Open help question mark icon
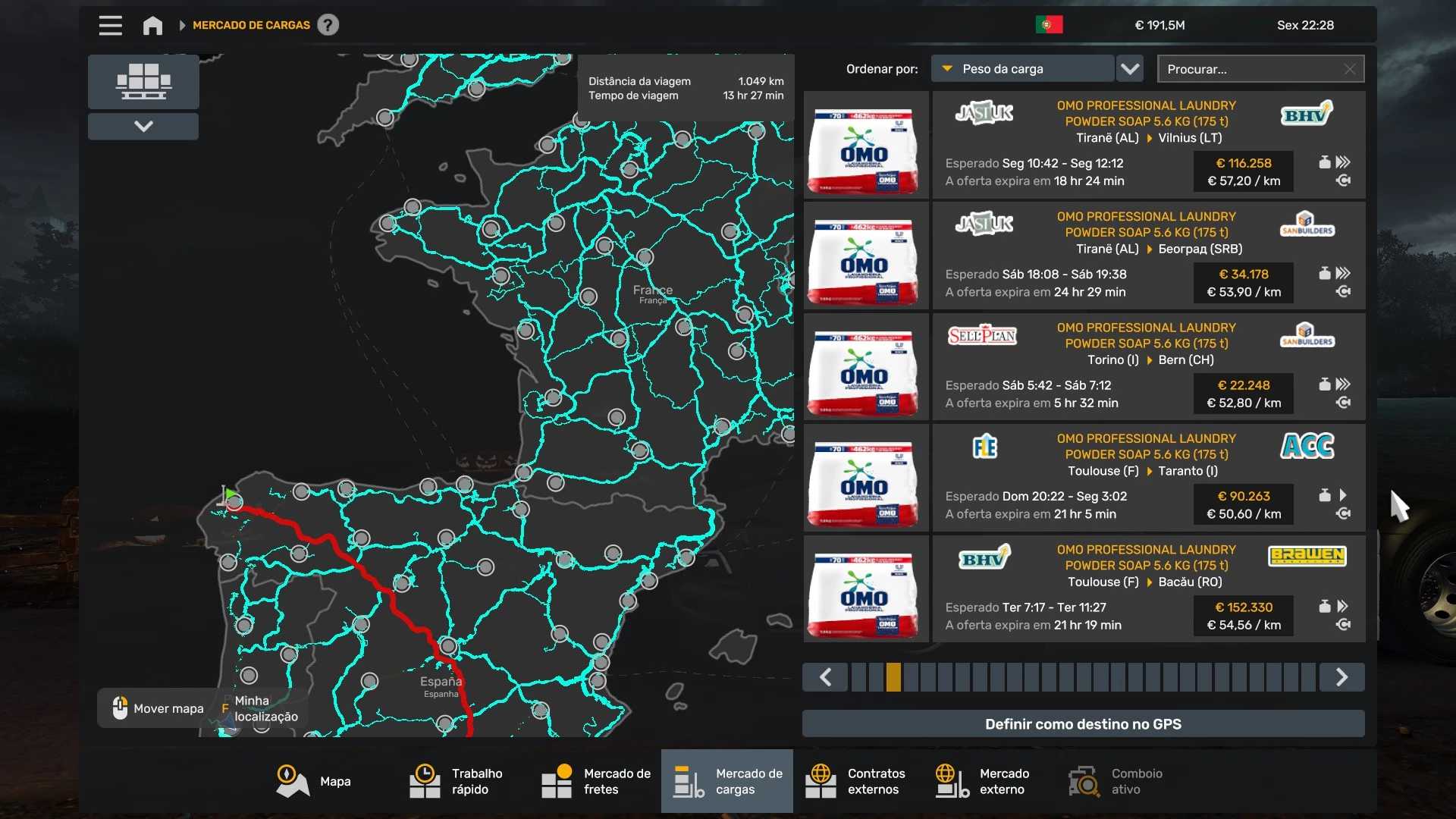1456x819 pixels. pos(328,25)
